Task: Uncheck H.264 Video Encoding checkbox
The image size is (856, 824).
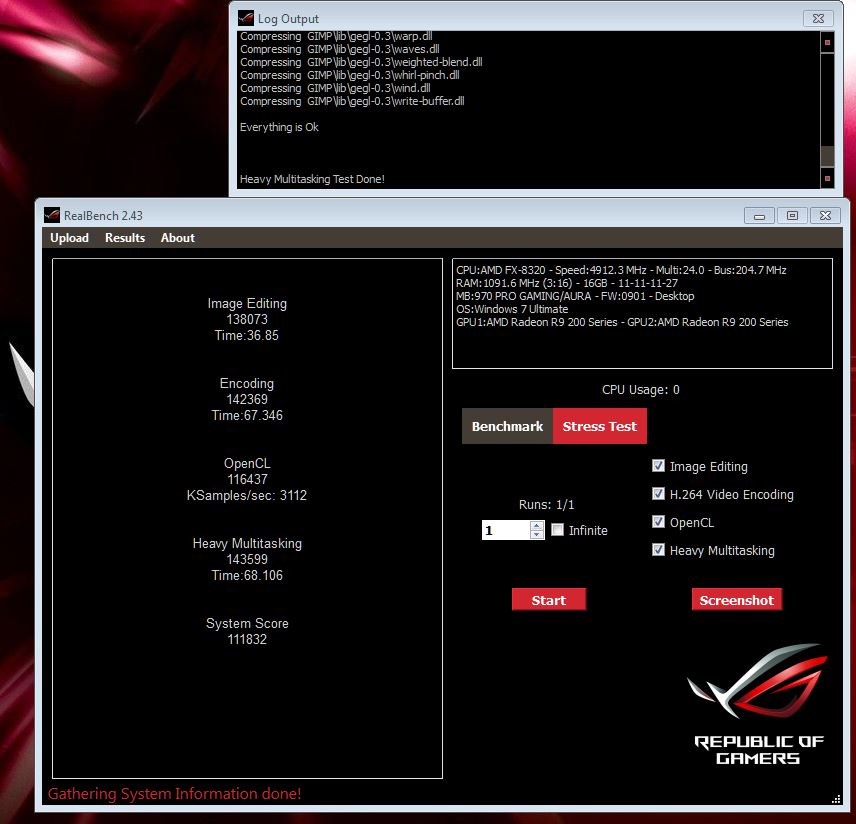Action: [658, 494]
